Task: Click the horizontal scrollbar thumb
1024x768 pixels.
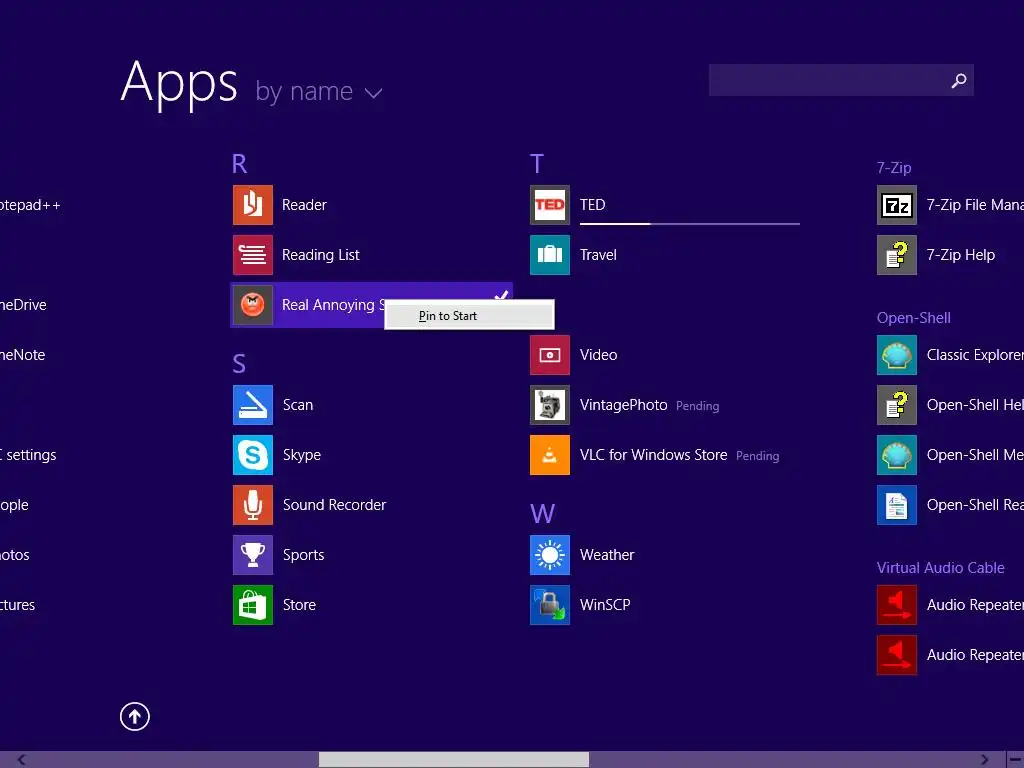Action: pos(454,760)
